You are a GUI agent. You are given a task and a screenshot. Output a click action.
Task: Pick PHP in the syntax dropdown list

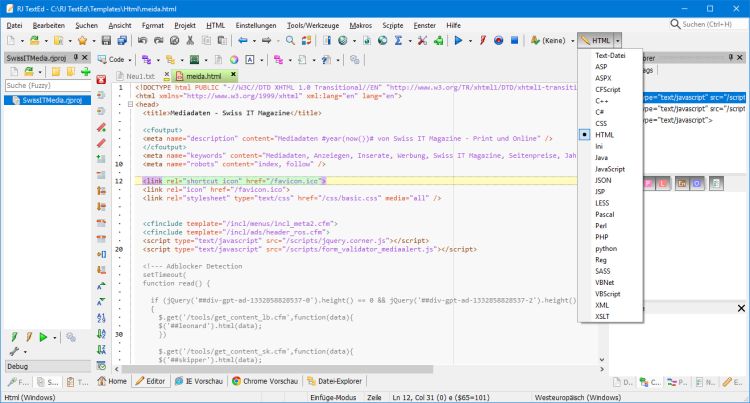click(x=602, y=235)
